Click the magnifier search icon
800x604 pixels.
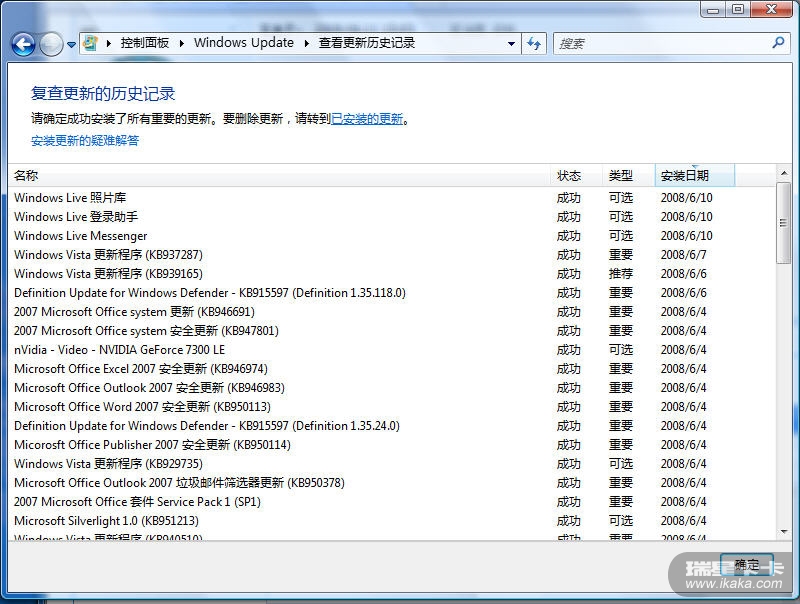779,43
